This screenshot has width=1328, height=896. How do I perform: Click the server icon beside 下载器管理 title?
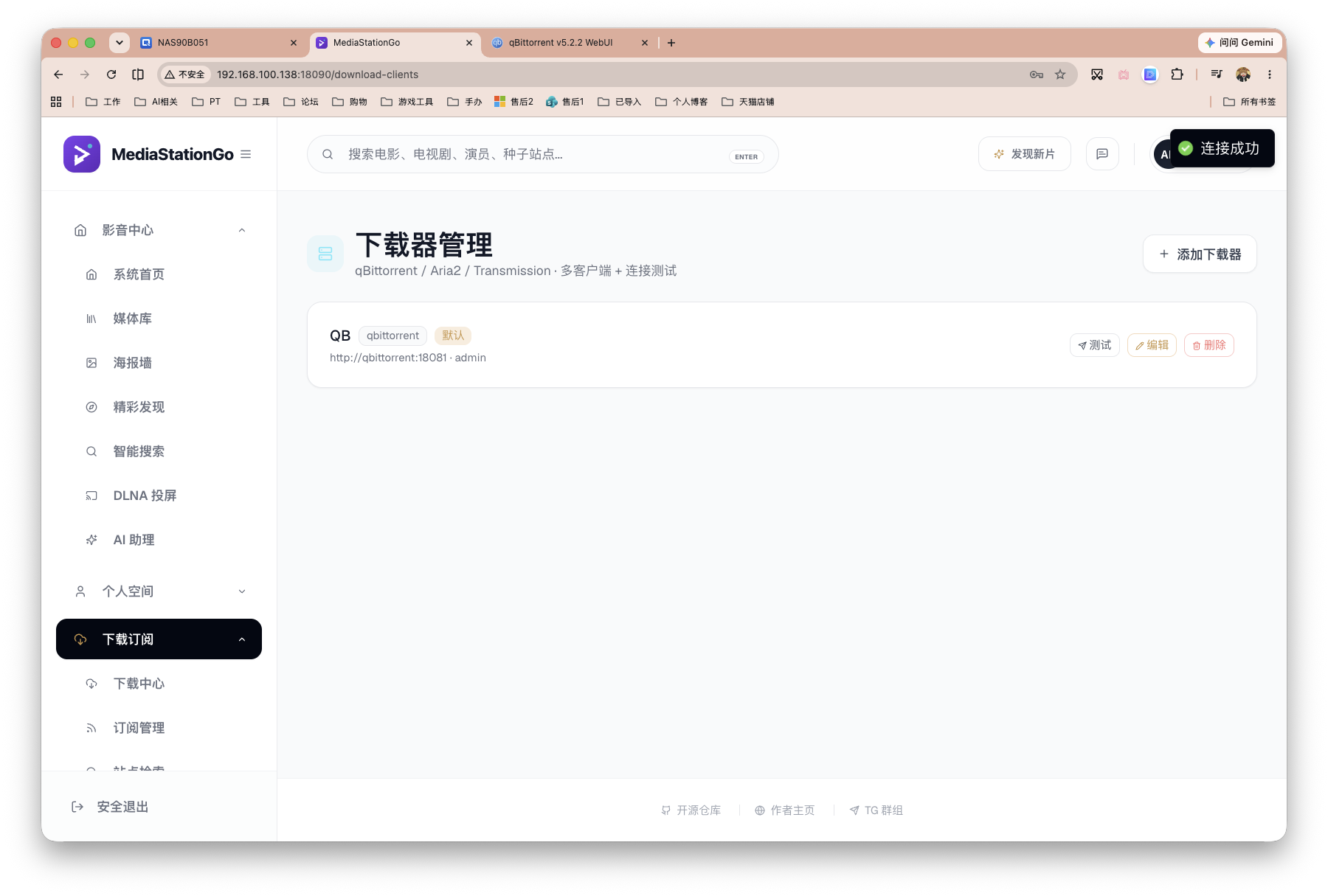(x=325, y=254)
